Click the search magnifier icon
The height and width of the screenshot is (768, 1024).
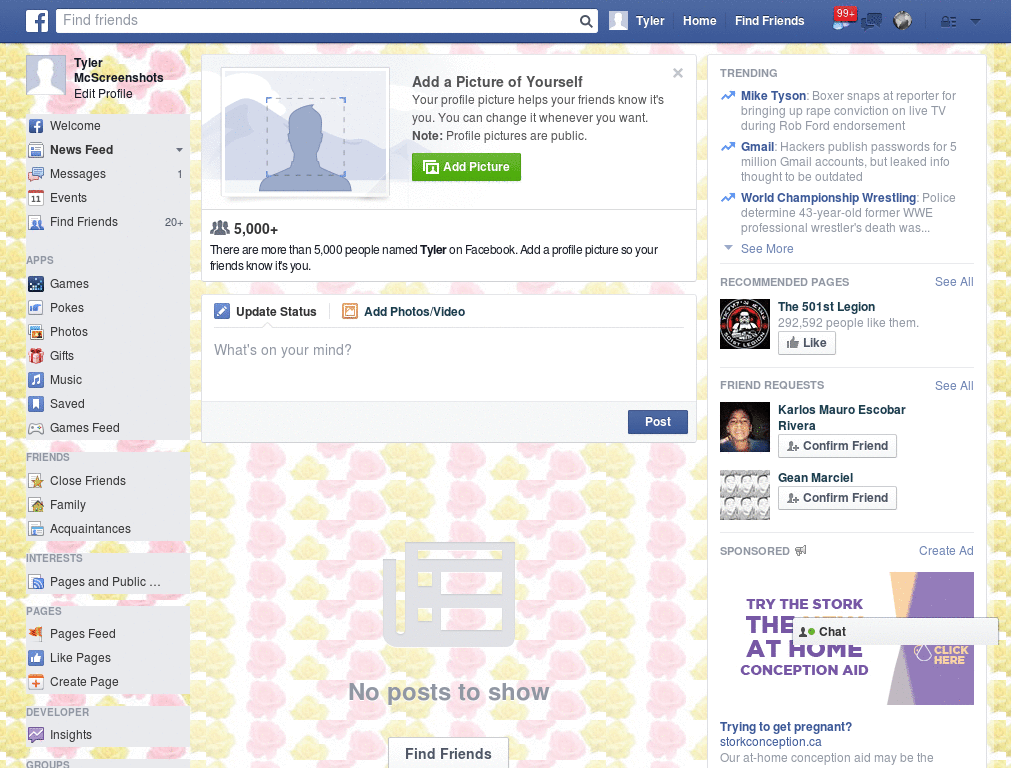click(586, 21)
